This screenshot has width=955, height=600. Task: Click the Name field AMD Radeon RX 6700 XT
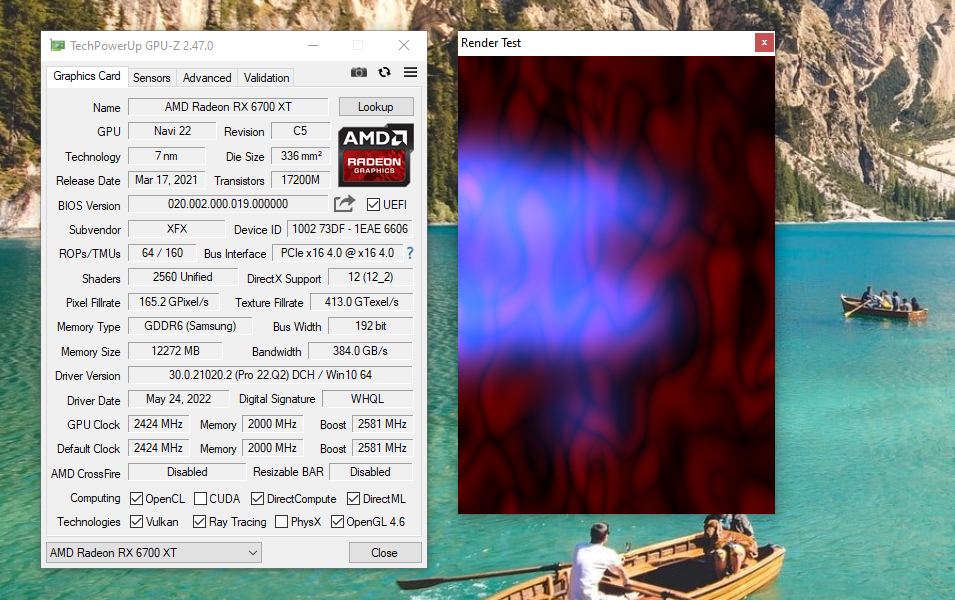228,107
